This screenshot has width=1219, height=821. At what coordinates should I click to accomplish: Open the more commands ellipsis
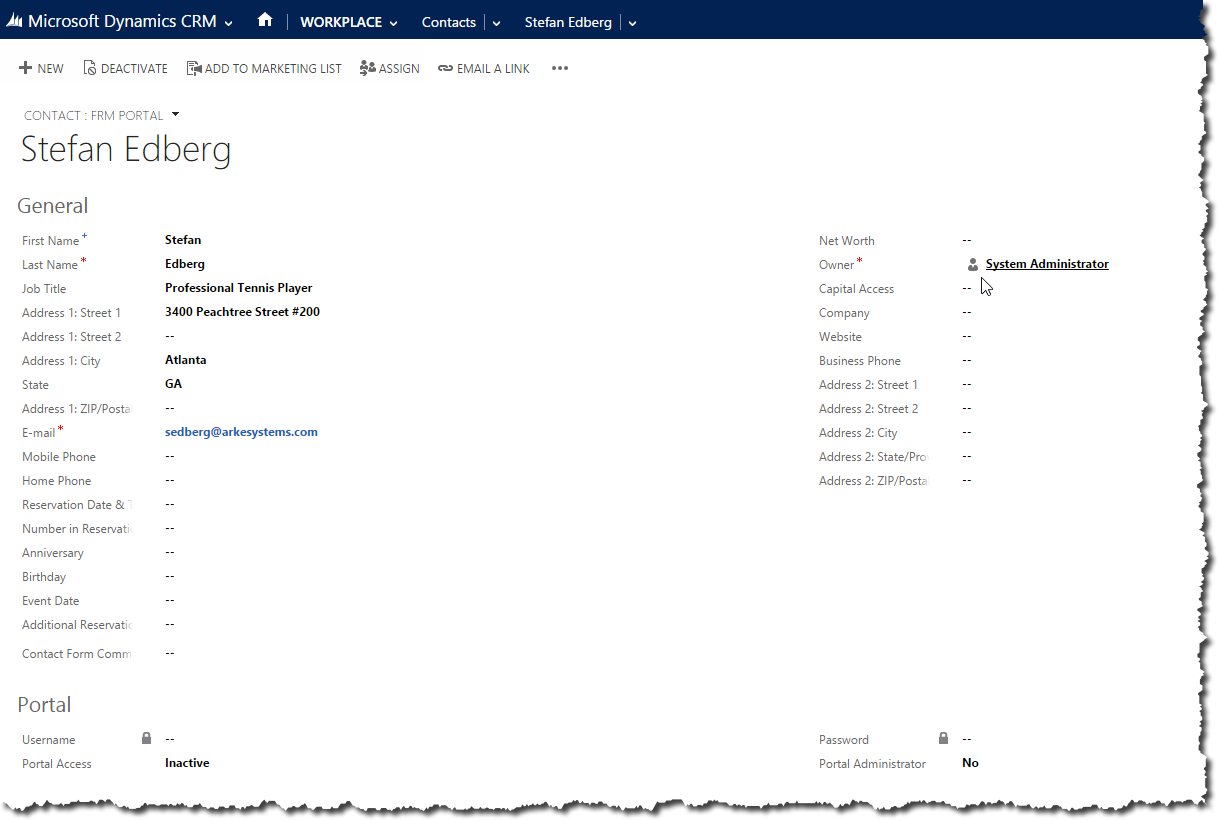(x=560, y=68)
